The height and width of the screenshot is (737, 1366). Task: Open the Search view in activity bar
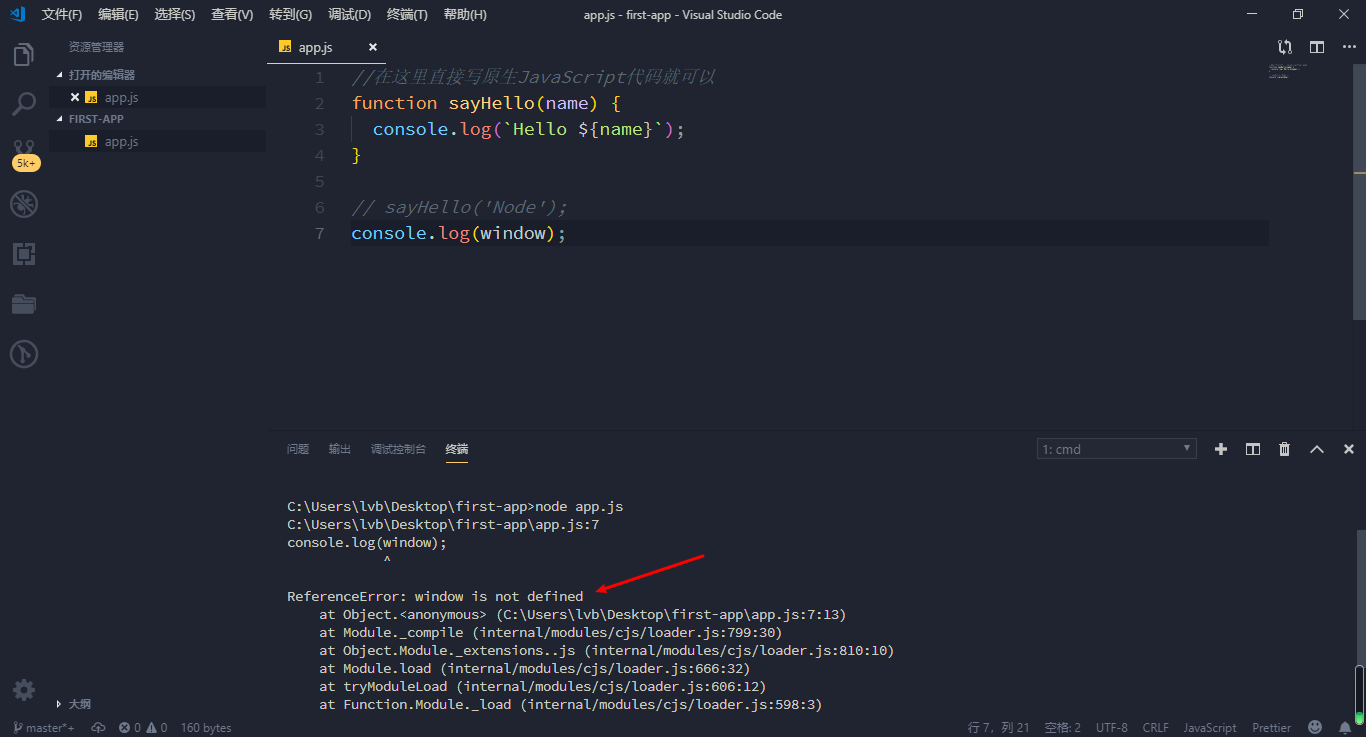click(24, 104)
